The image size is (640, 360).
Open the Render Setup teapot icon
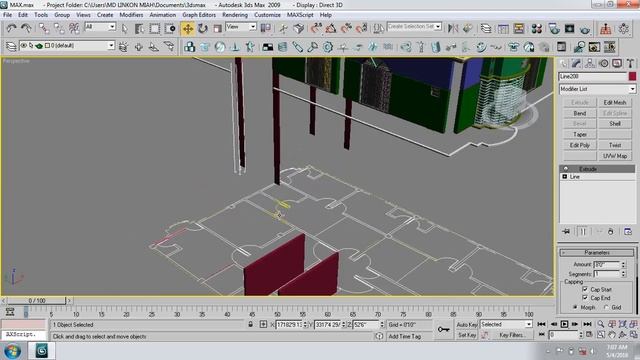[x=554, y=28]
